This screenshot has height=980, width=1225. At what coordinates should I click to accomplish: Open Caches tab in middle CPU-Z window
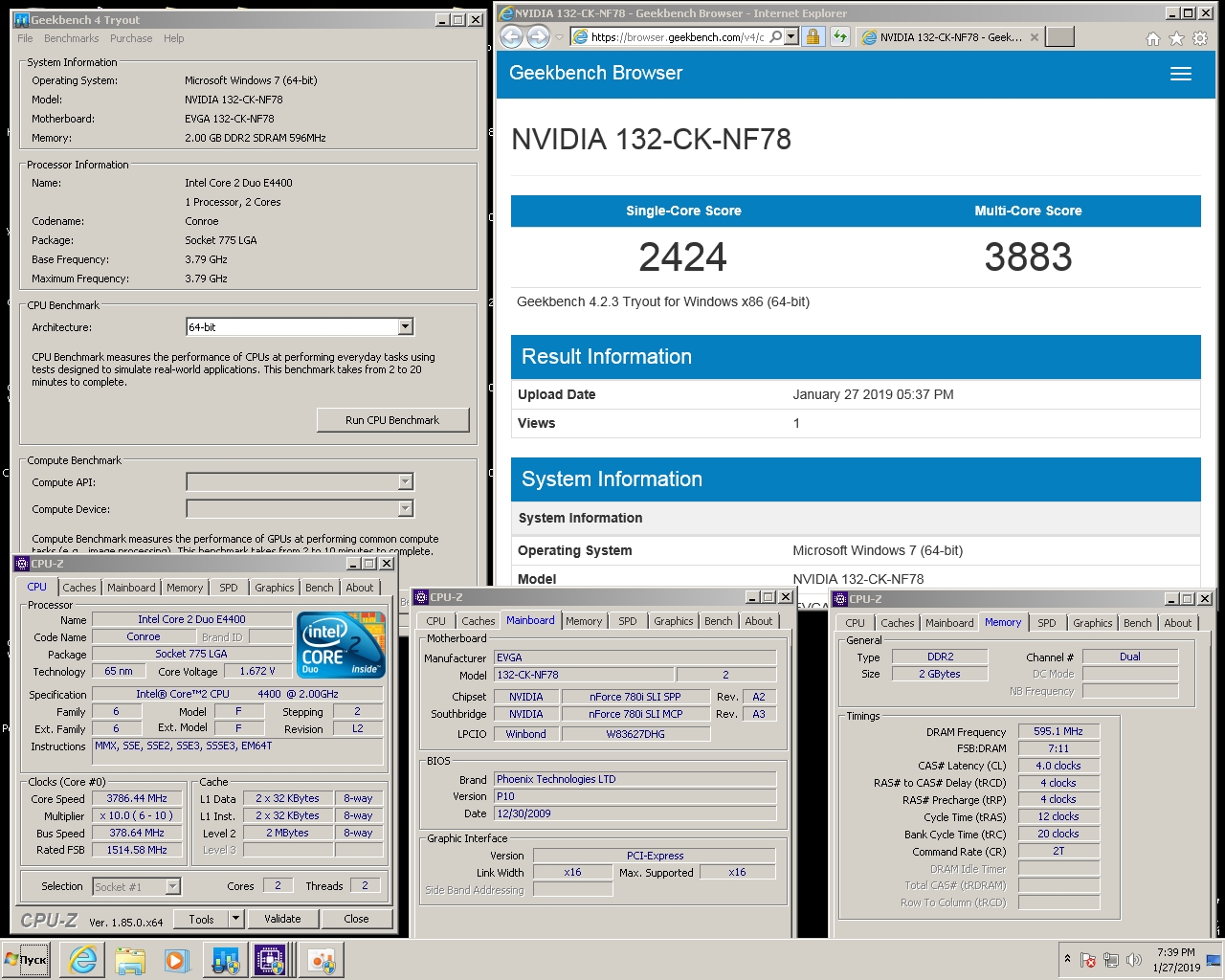(479, 621)
